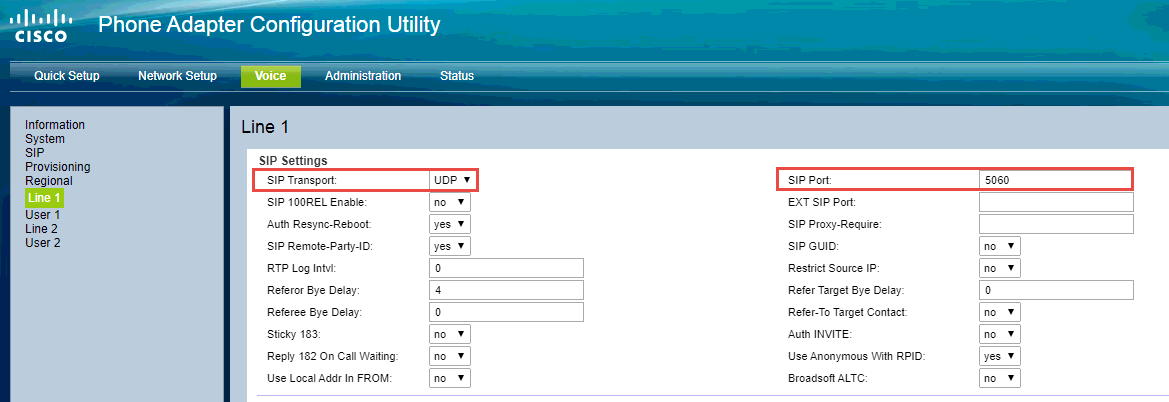Switch to the Status tab

tap(457, 76)
